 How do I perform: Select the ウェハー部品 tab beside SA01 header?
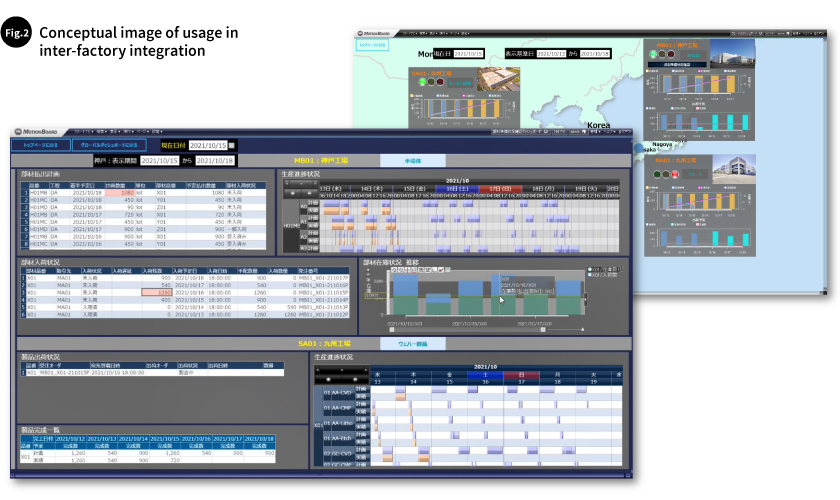412,344
